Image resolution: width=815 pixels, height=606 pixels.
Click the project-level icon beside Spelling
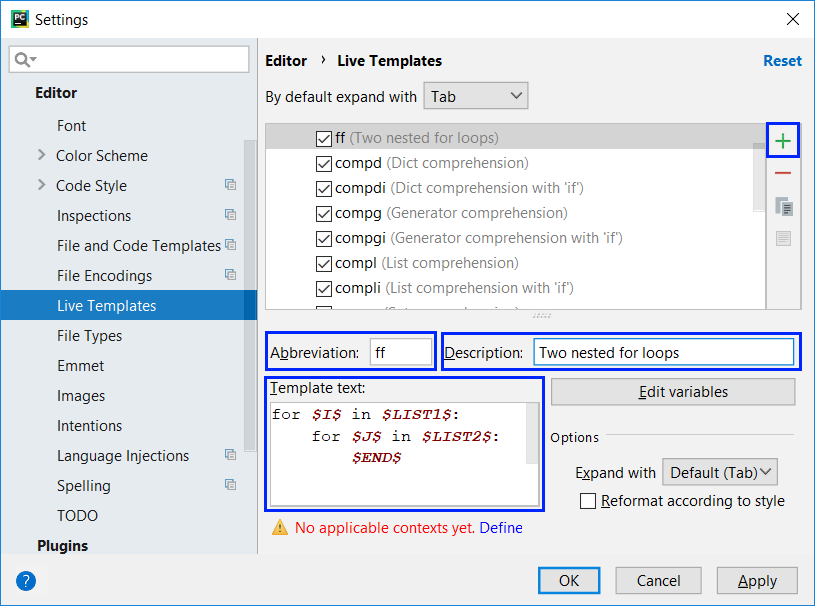pyautogui.click(x=230, y=485)
